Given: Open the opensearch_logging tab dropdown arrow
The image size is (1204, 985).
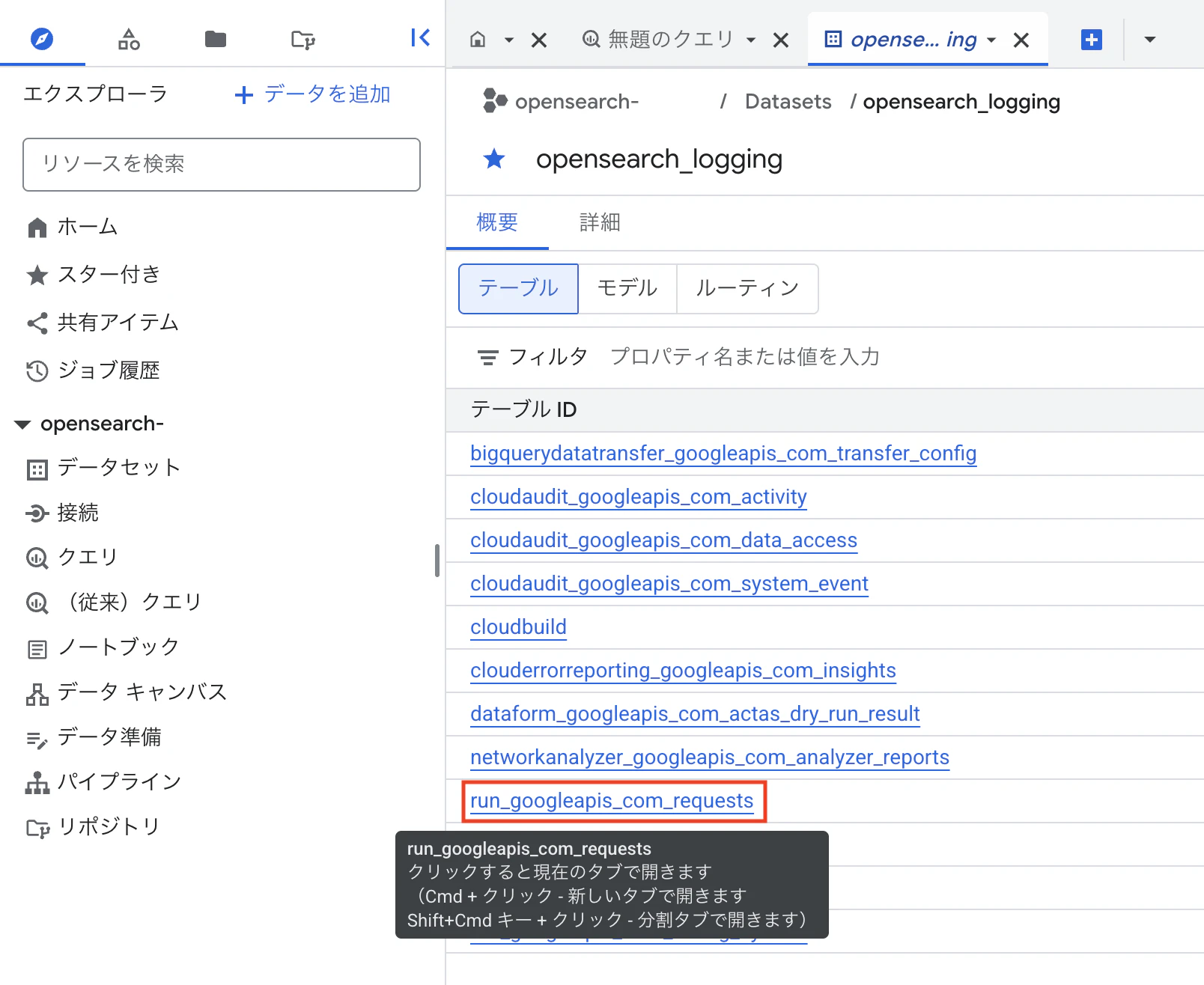Looking at the screenshot, I should 991,40.
